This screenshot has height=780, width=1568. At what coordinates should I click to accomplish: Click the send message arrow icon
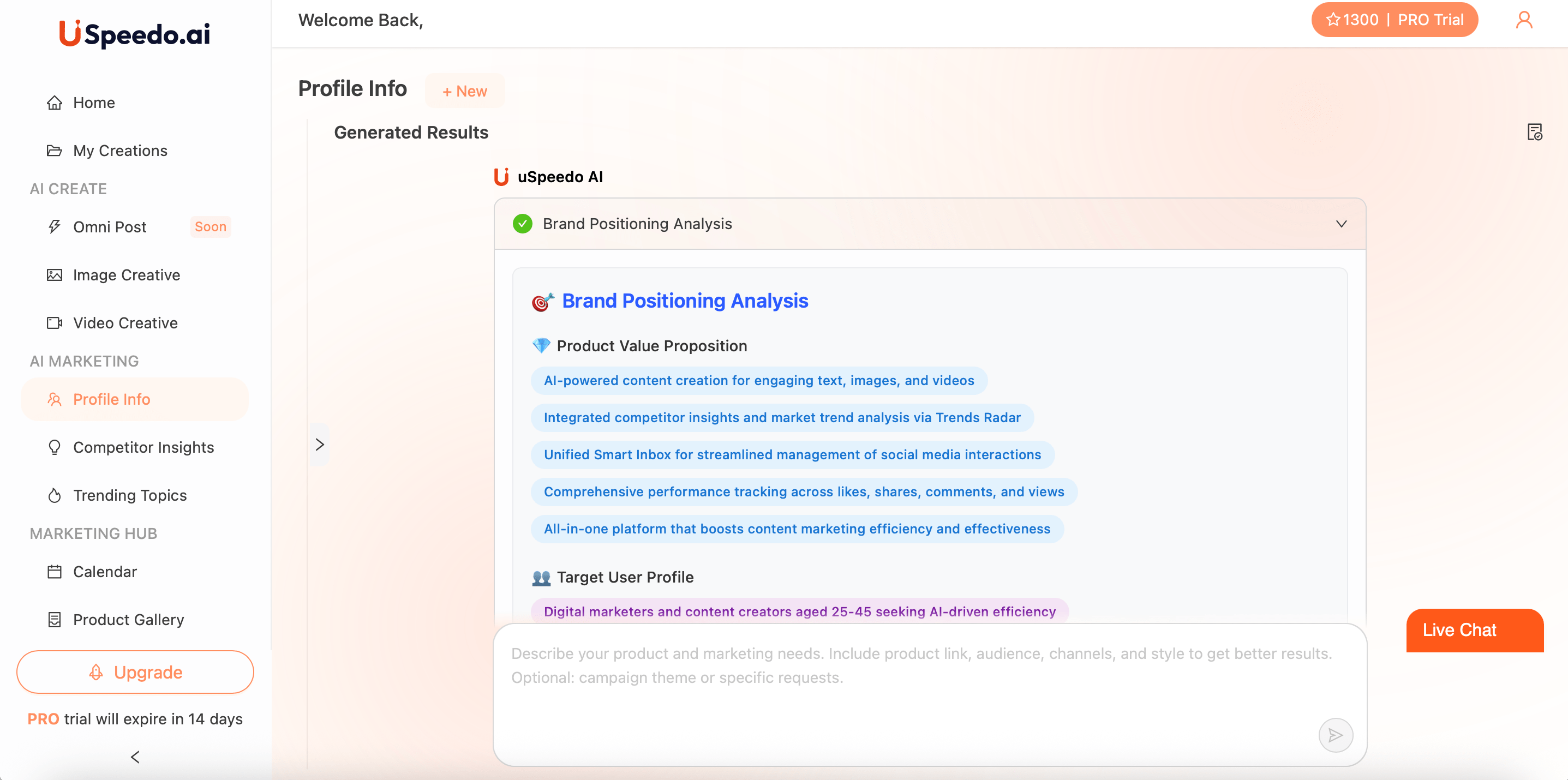(x=1335, y=735)
